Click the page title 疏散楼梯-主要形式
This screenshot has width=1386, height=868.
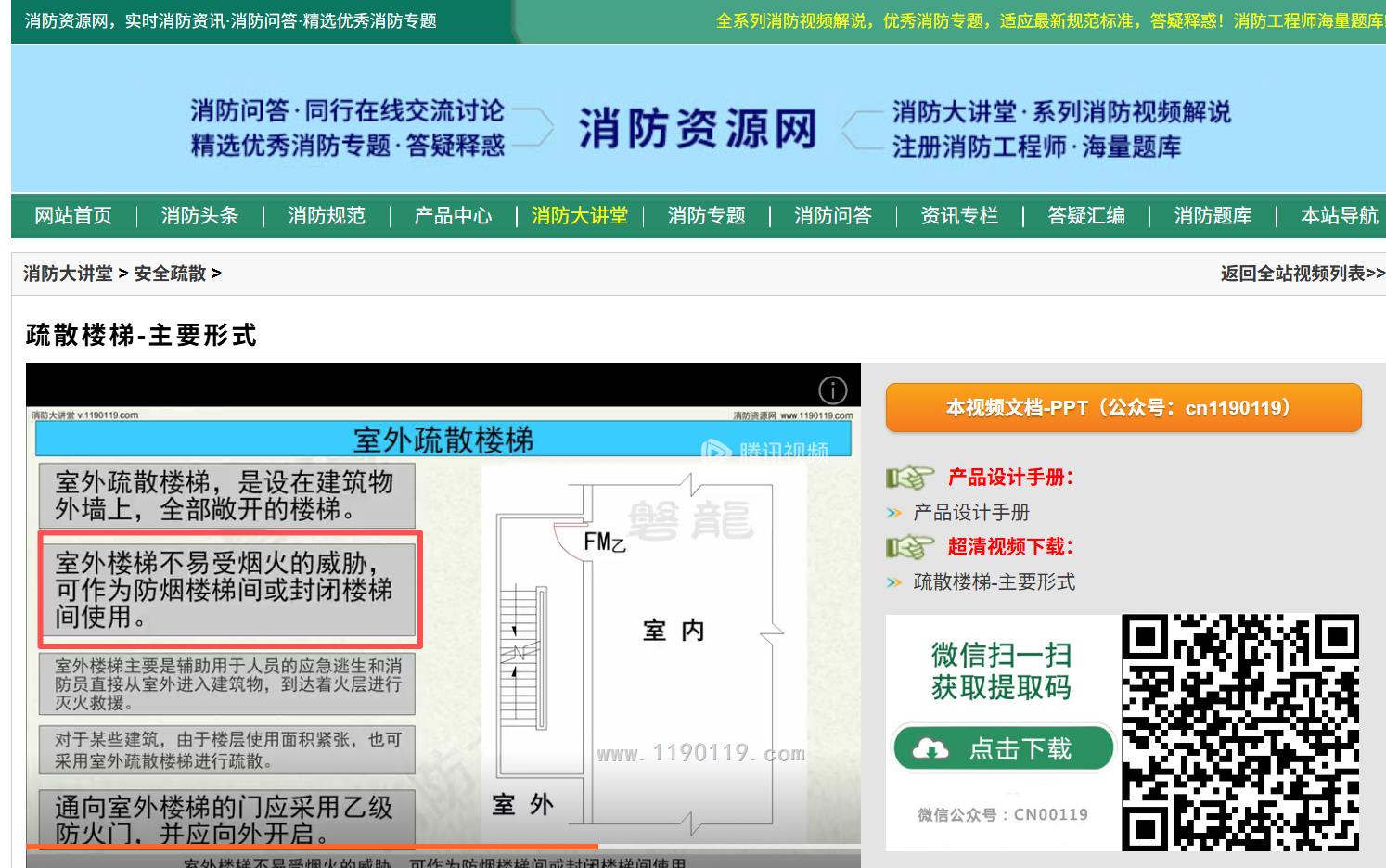[141, 335]
